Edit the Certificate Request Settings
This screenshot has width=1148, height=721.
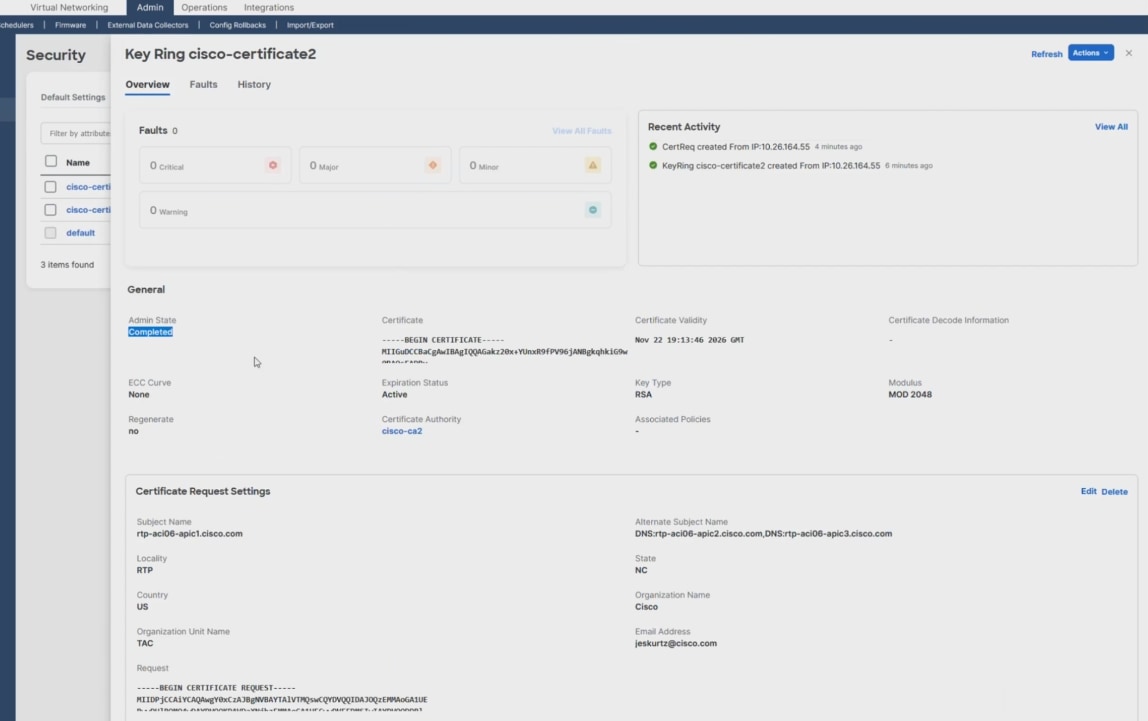(x=1088, y=491)
